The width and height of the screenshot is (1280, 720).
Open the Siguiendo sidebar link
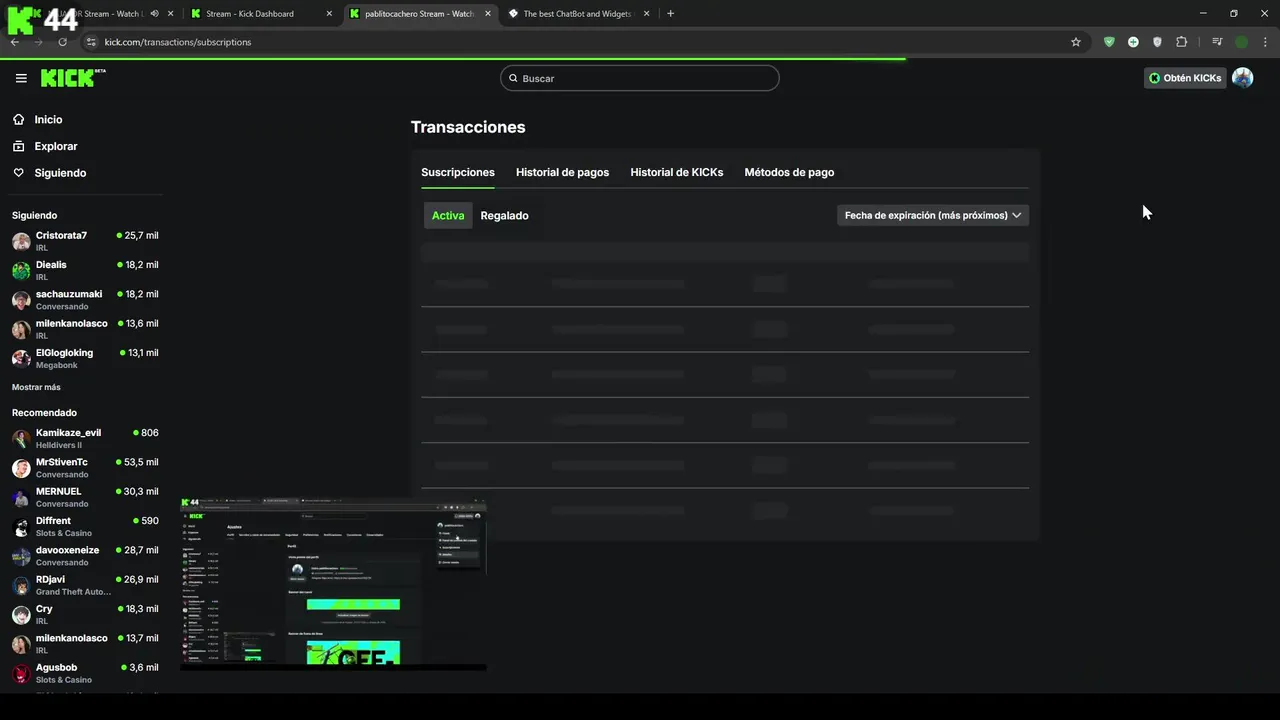pyautogui.click(x=60, y=173)
